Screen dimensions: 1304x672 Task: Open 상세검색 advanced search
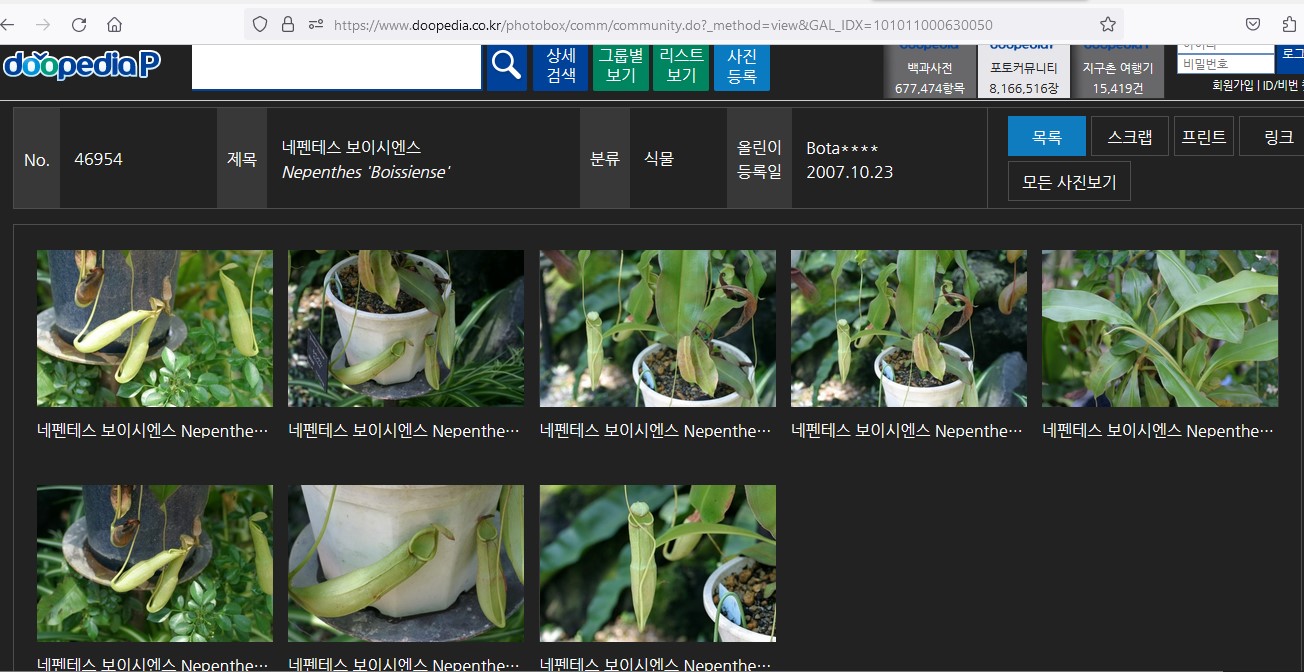tap(561, 66)
